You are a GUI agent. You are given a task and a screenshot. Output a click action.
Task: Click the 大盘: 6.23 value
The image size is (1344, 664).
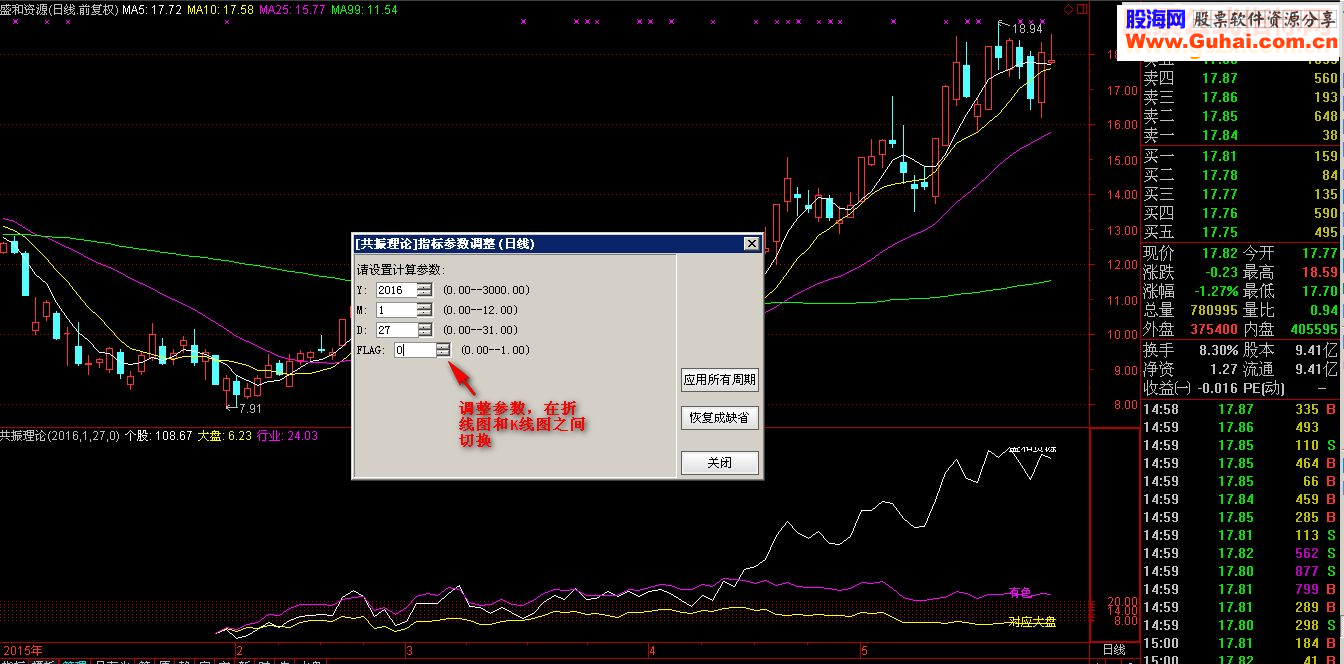225,436
